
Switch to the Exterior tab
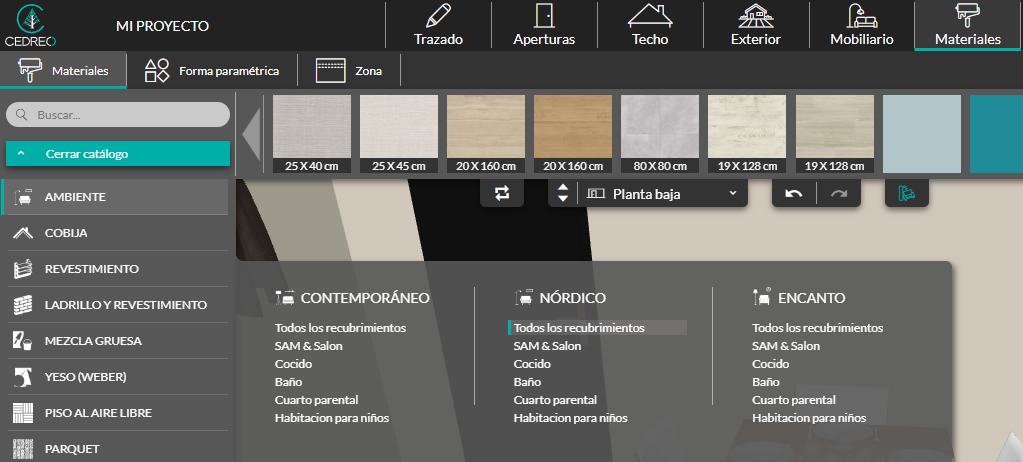coord(756,25)
